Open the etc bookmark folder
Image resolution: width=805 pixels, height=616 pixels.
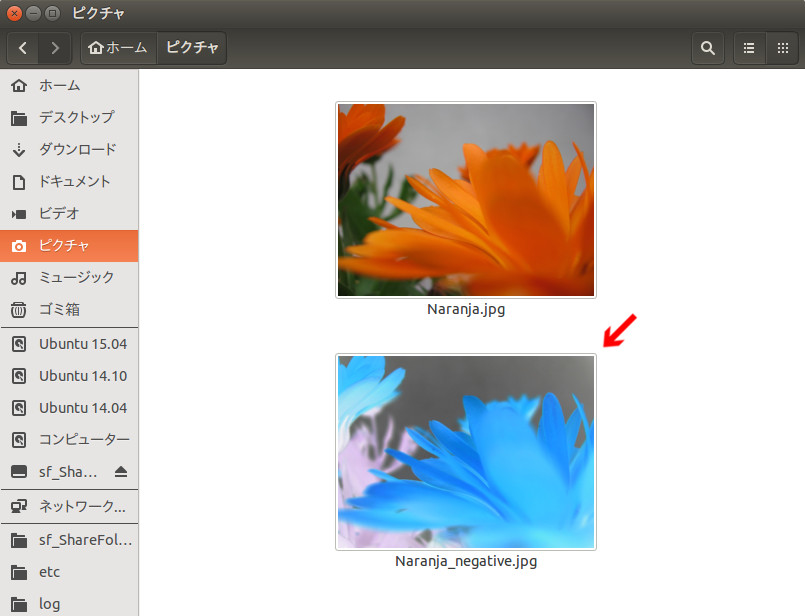69,572
